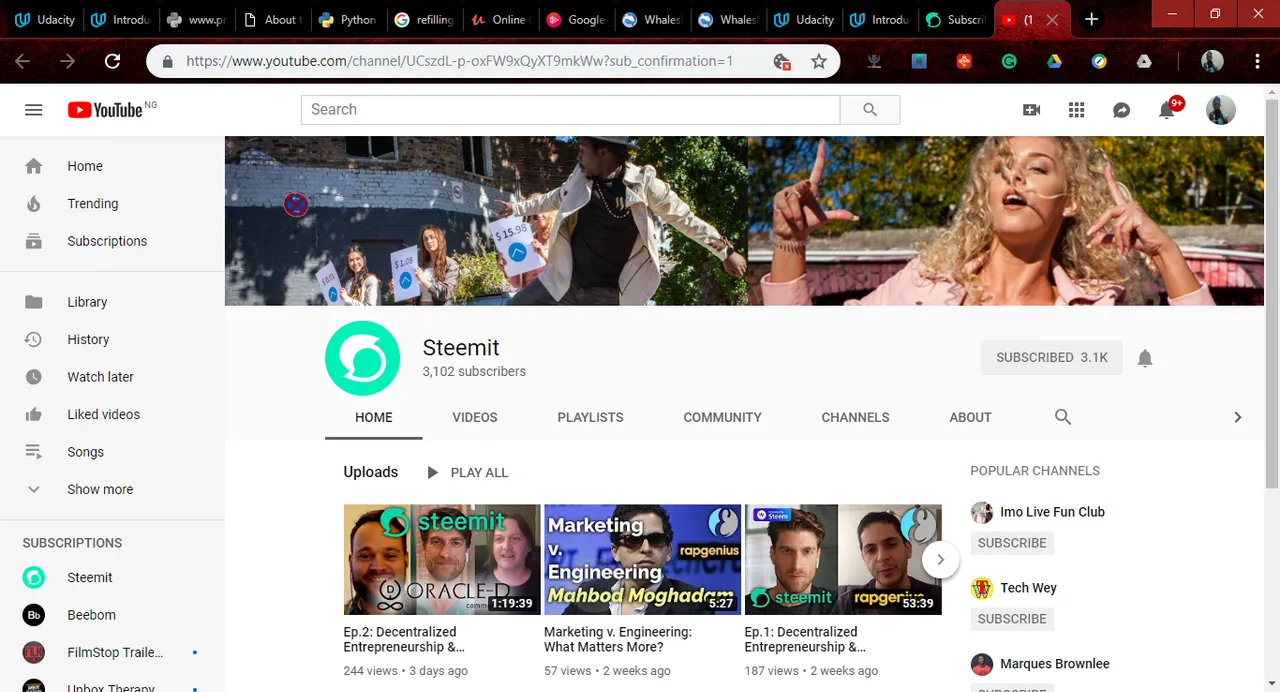Switch to the COMMUNITY channel tab
The width and height of the screenshot is (1280, 692).
(x=722, y=417)
